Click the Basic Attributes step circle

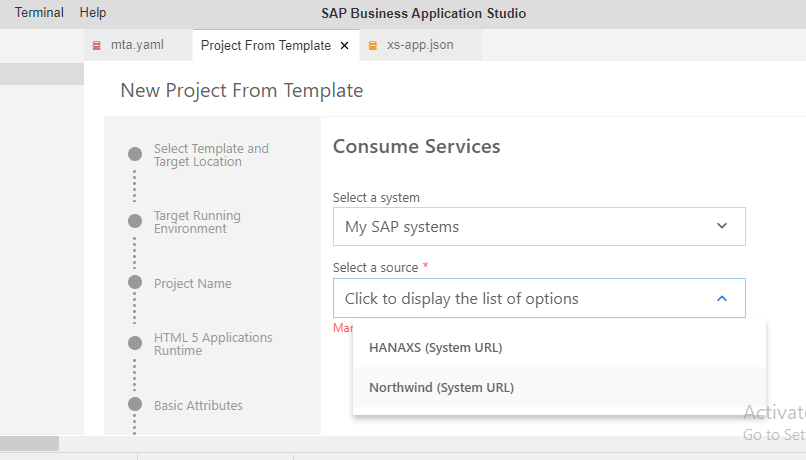tap(135, 404)
